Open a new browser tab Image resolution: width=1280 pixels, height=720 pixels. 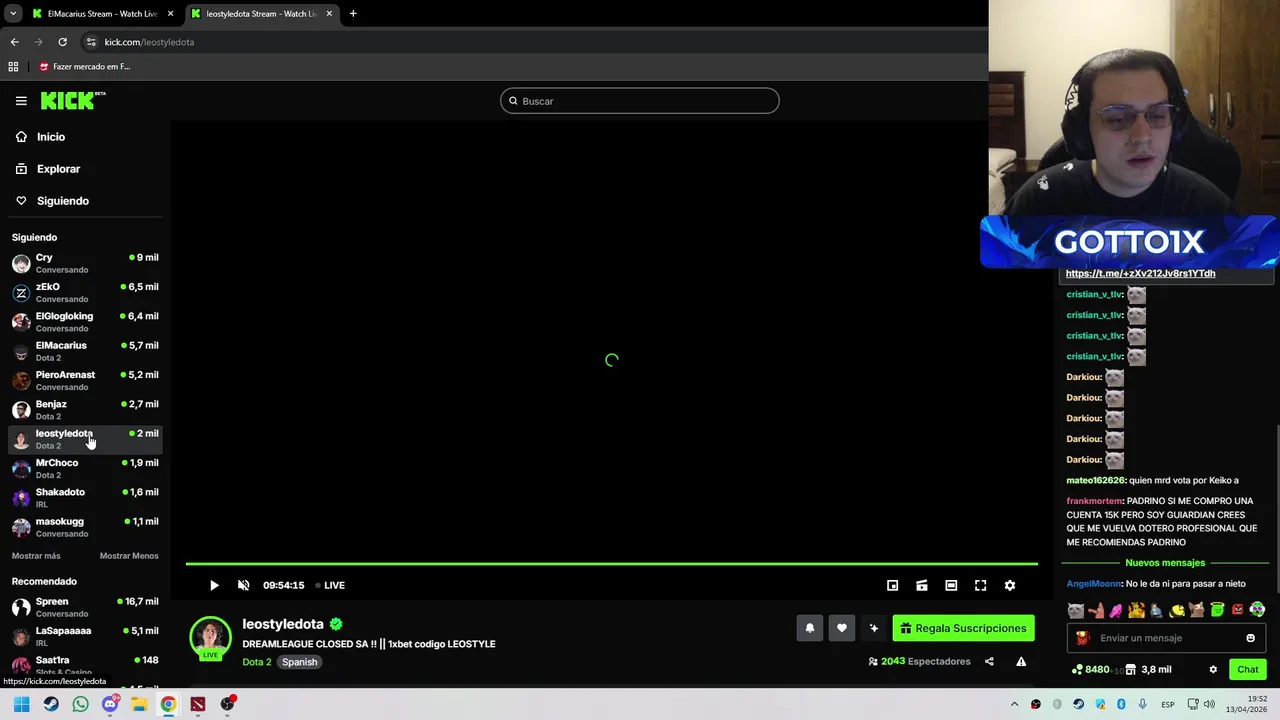coord(353,14)
